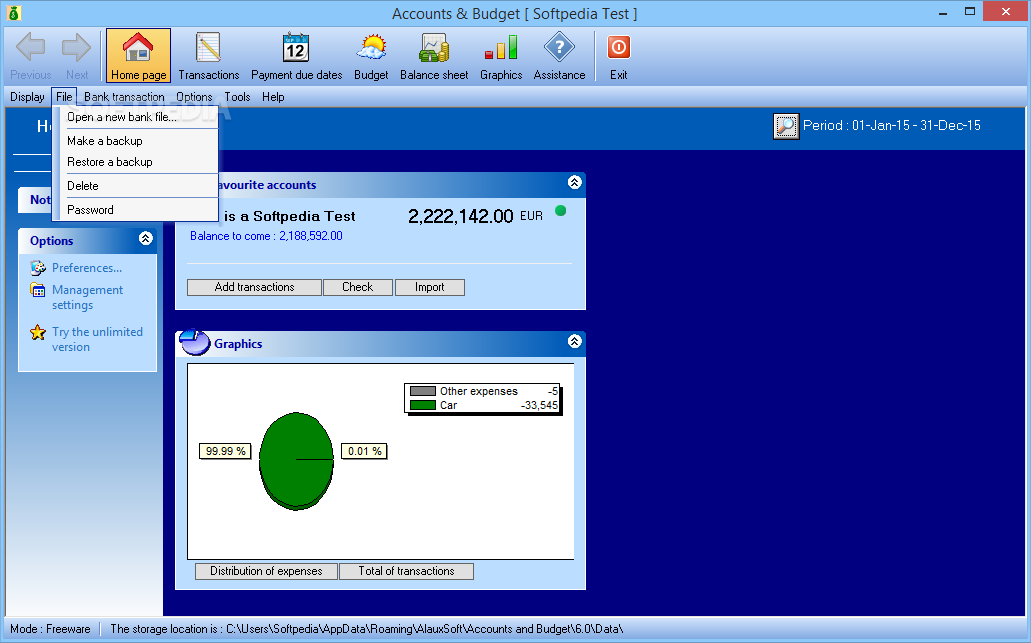This screenshot has height=643, width=1031.
Task: Click Mode : Freeware status entry
Action: 50,629
